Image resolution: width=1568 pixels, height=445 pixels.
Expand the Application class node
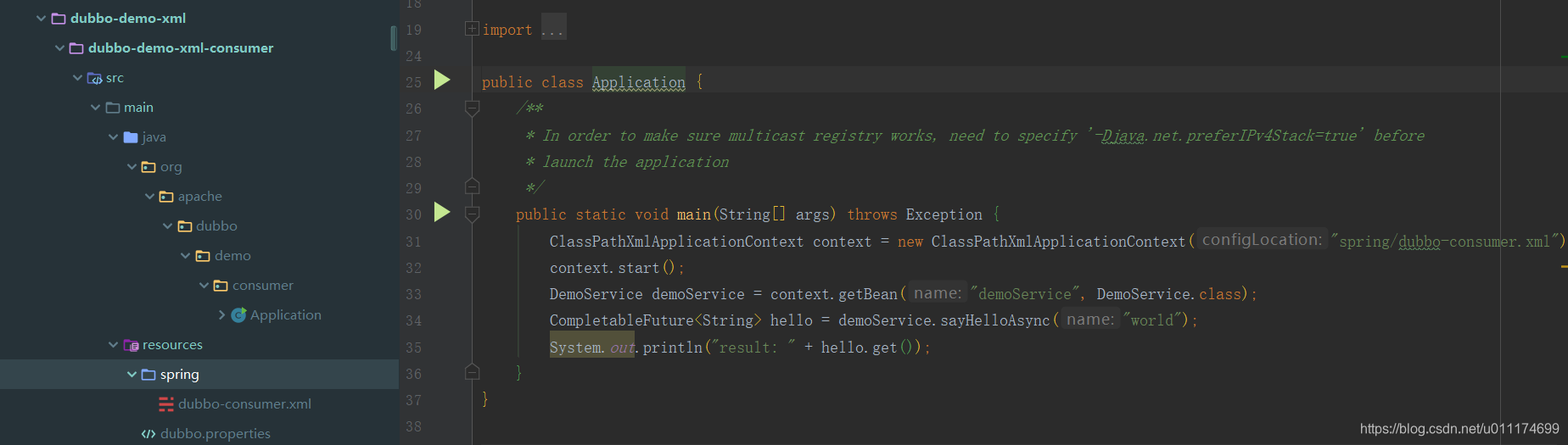pos(221,314)
